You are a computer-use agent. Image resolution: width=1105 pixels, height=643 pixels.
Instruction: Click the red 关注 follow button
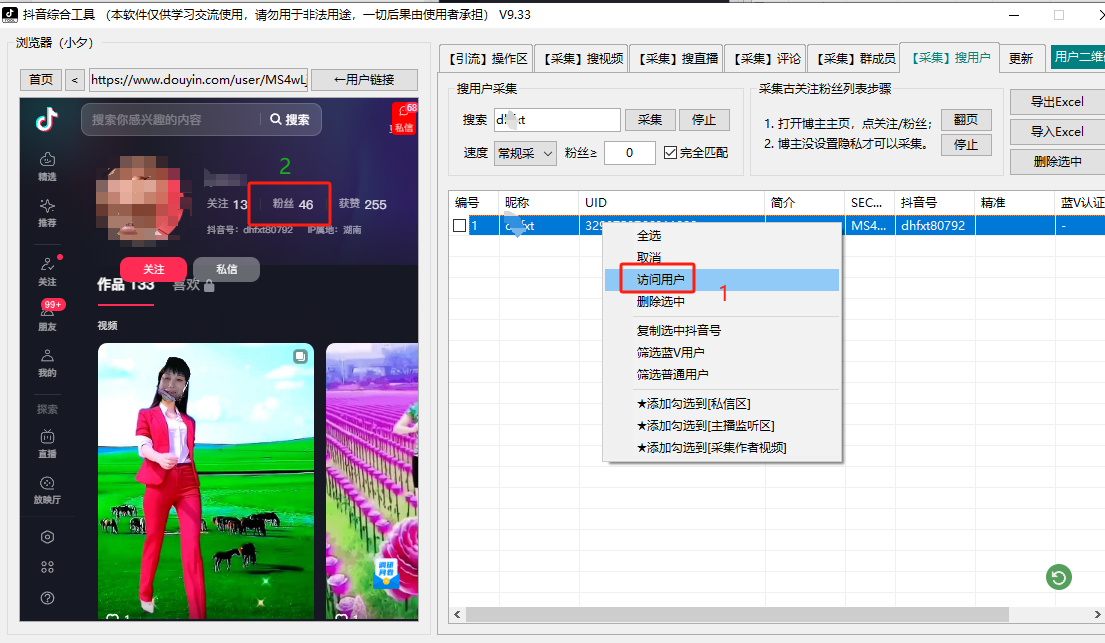pyautogui.click(x=153, y=269)
